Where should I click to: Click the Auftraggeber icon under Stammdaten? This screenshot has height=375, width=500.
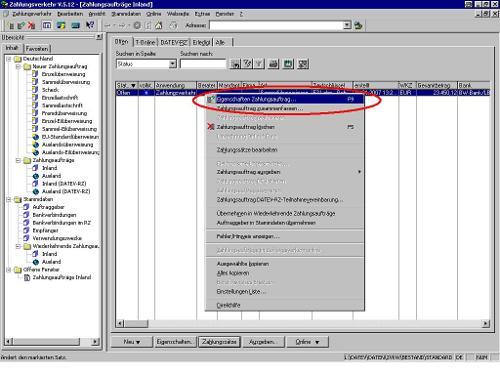point(26,207)
